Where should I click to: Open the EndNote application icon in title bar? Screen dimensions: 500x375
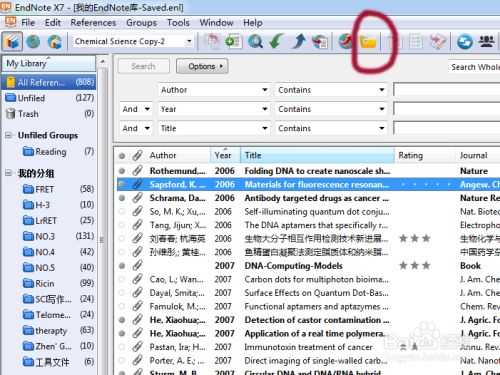click(x=6, y=7)
